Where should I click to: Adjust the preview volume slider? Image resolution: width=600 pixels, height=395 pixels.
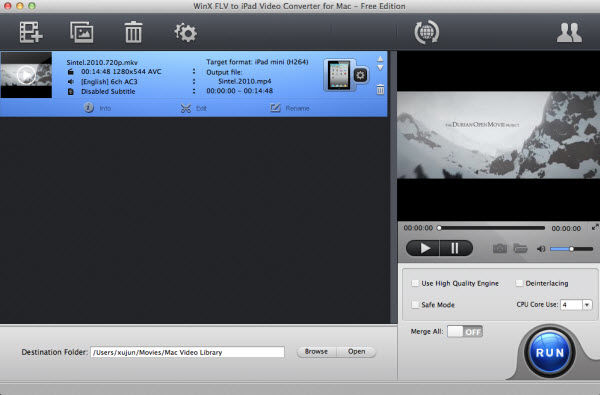[x=571, y=249]
